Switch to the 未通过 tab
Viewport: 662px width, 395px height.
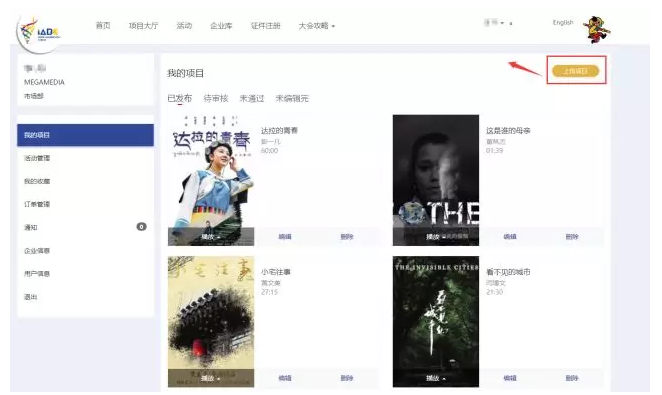[x=252, y=98]
